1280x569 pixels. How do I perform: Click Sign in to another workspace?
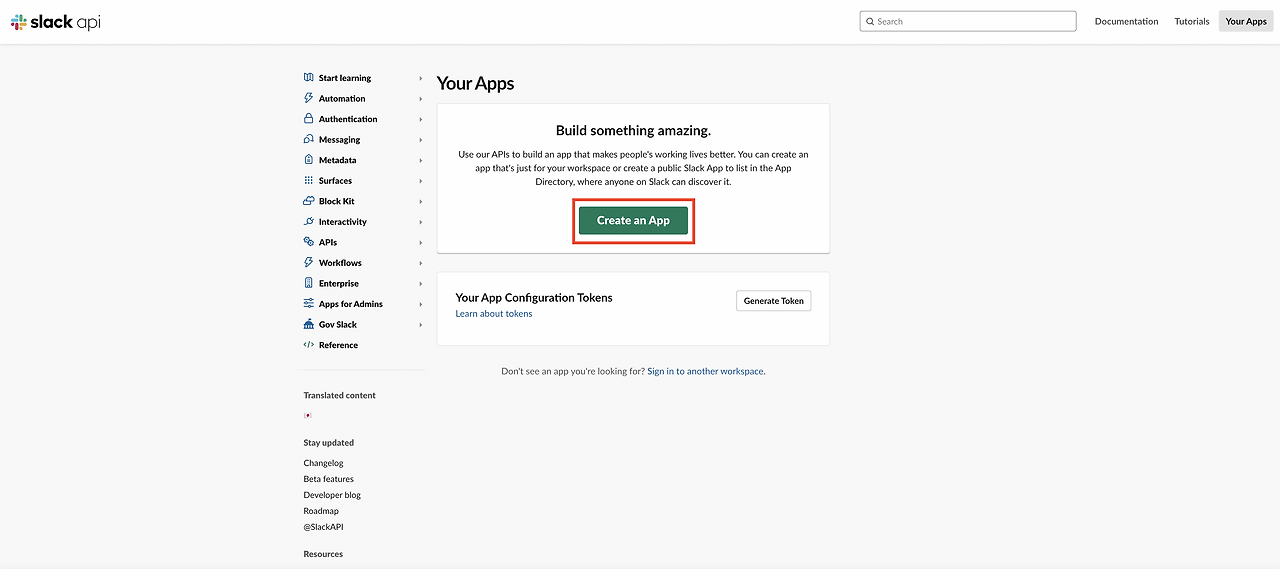(x=705, y=371)
